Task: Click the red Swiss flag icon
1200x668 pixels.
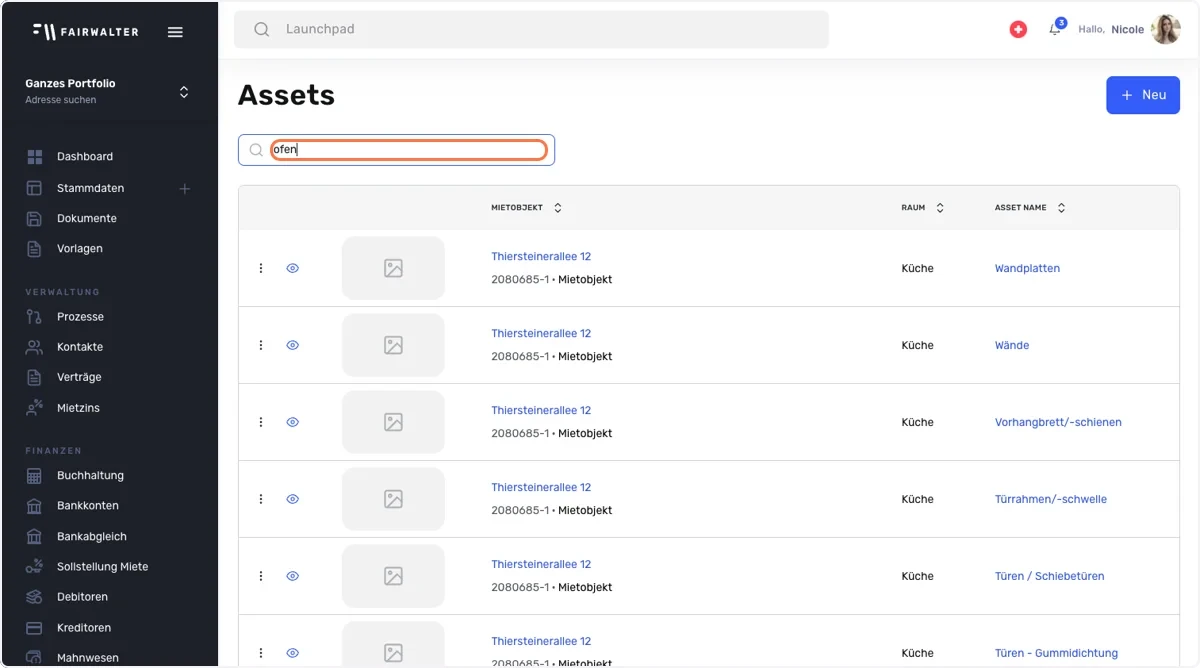Action: click(x=1018, y=30)
